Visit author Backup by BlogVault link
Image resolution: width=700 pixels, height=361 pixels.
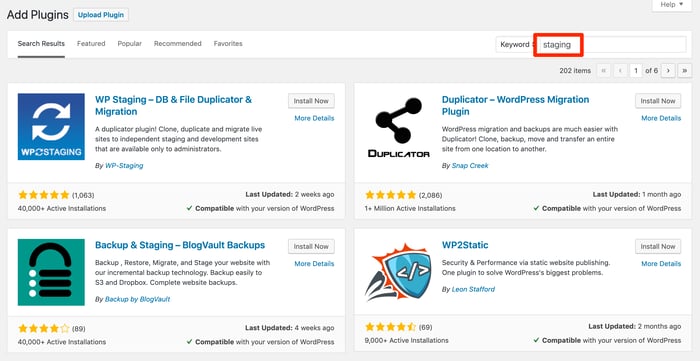(x=138, y=299)
